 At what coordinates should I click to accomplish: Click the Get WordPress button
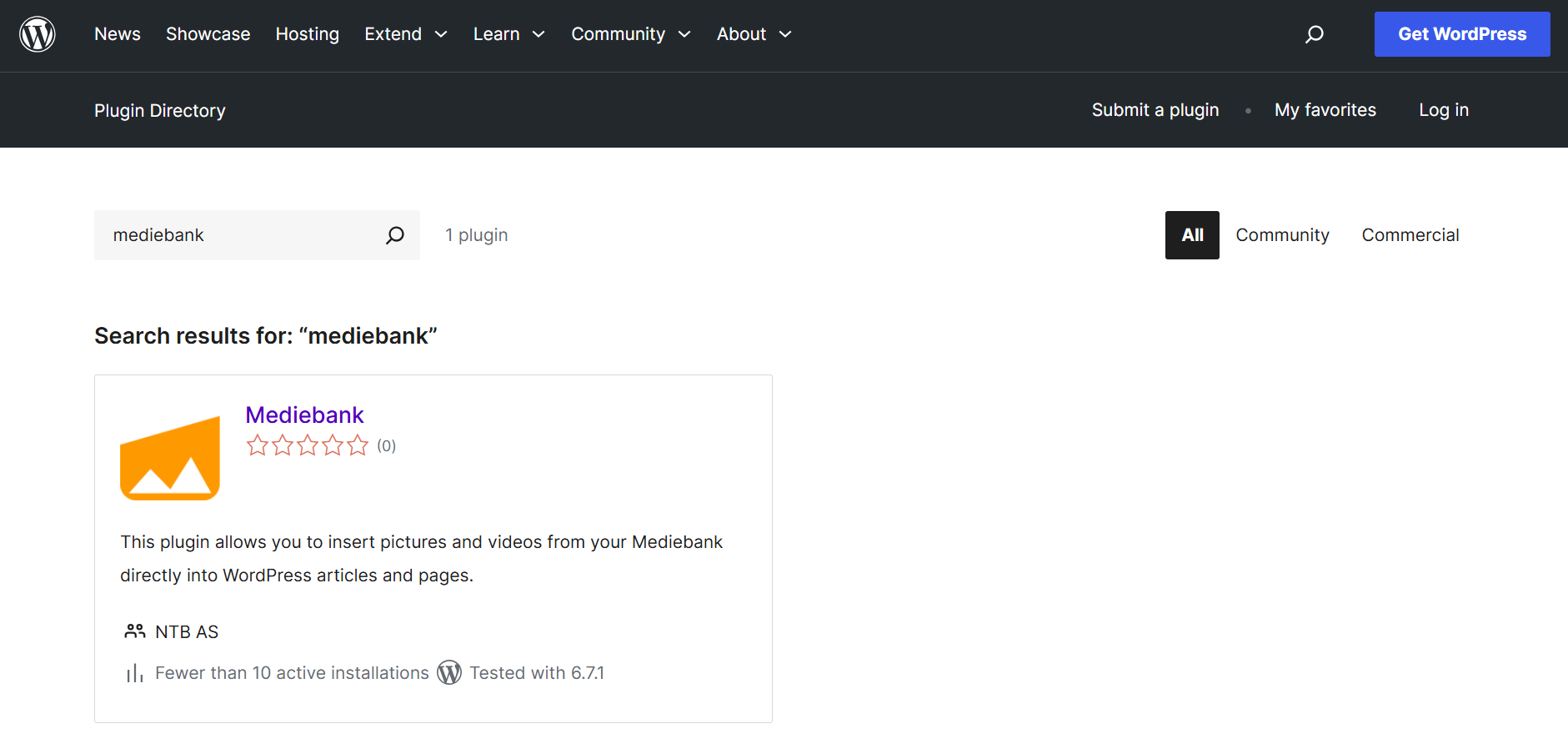coord(1462,34)
